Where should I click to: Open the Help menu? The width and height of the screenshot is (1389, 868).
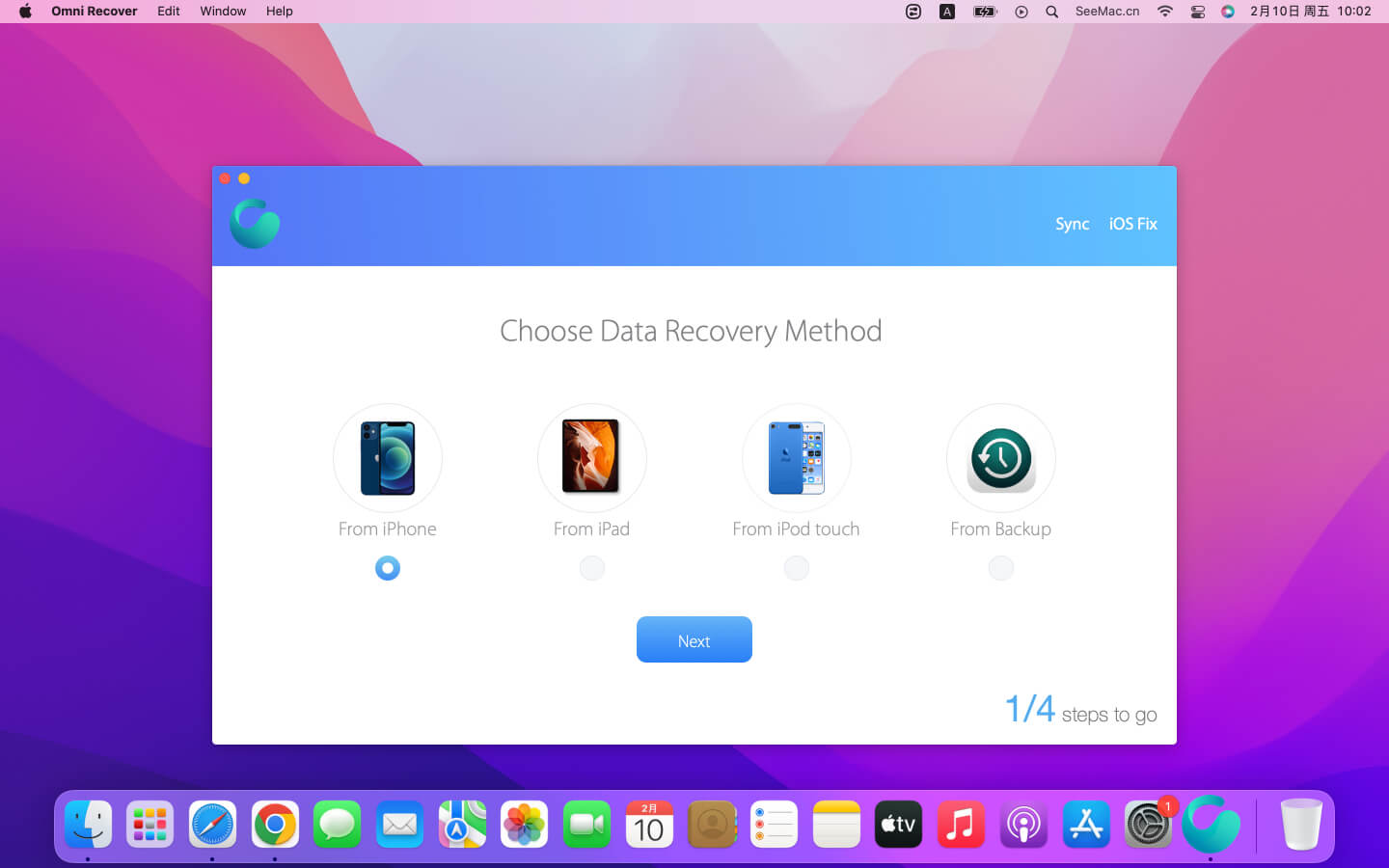[x=279, y=12]
